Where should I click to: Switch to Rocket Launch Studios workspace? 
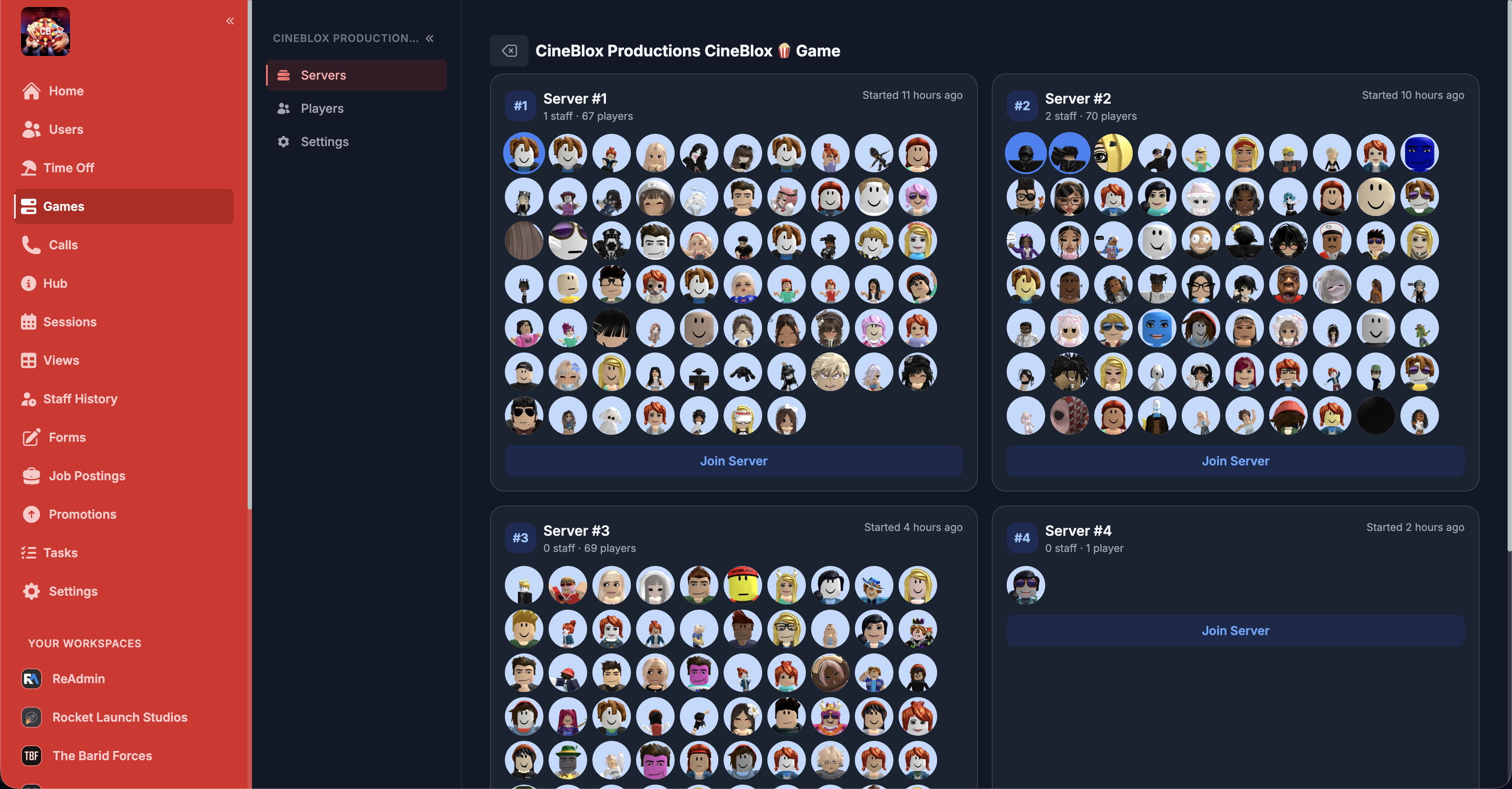point(124,717)
